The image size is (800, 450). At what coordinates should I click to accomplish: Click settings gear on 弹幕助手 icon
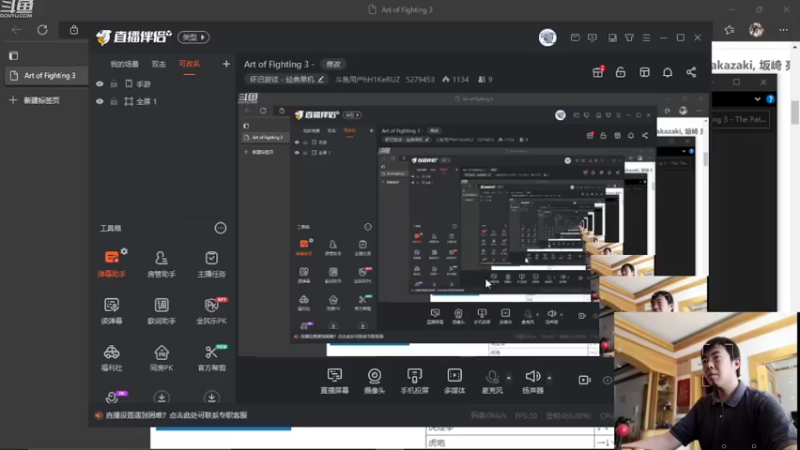click(124, 251)
